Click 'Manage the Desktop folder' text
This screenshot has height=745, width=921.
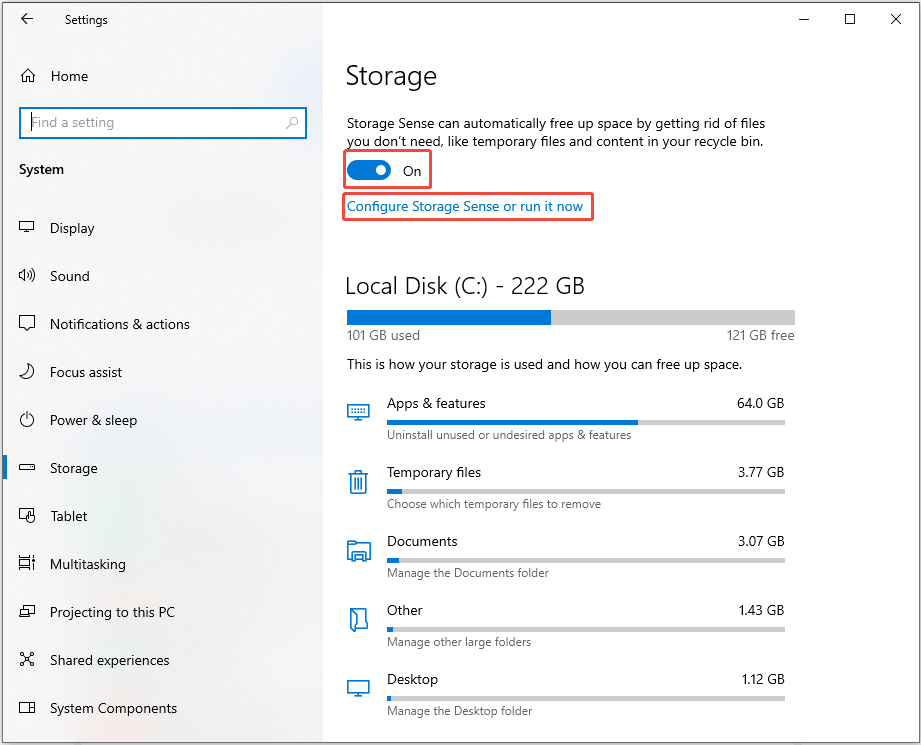tap(459, 711)
